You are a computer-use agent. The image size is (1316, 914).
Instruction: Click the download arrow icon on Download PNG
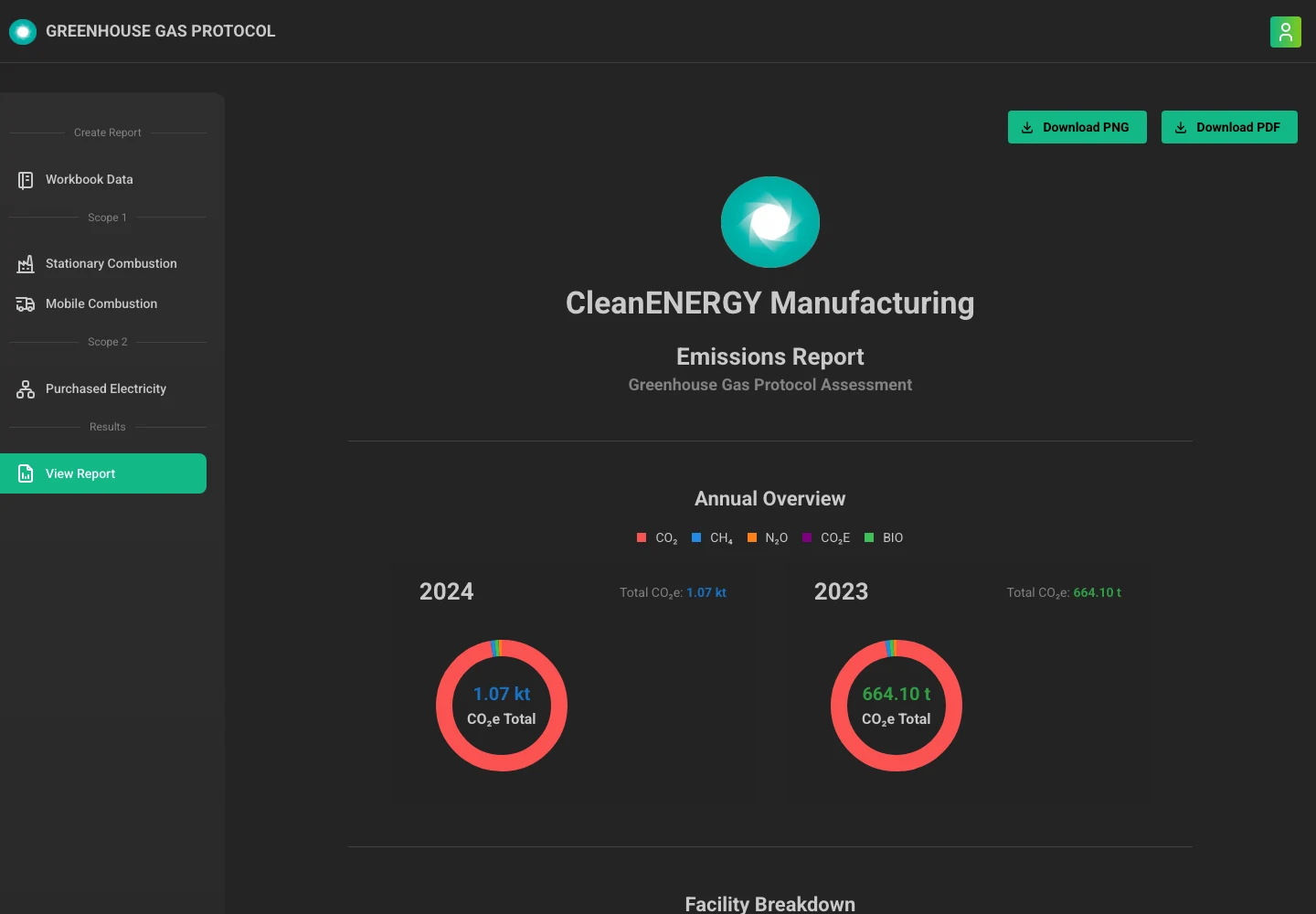[1027, 128]
